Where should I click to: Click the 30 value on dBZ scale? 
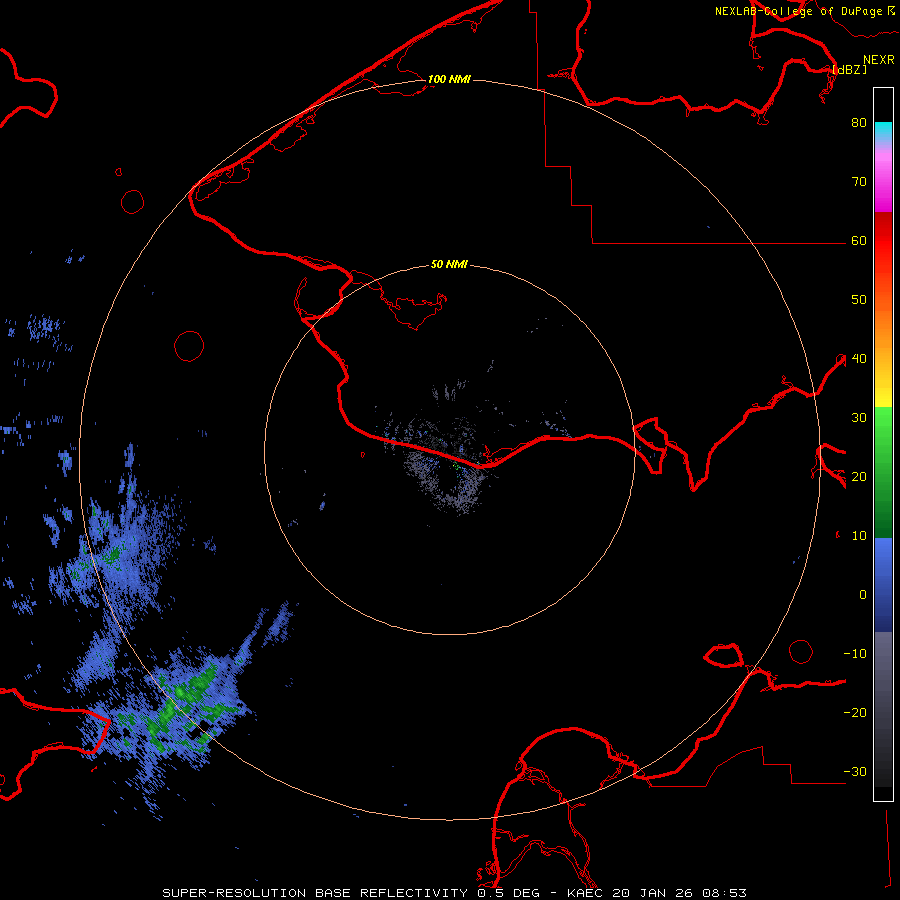pos(859,418)
